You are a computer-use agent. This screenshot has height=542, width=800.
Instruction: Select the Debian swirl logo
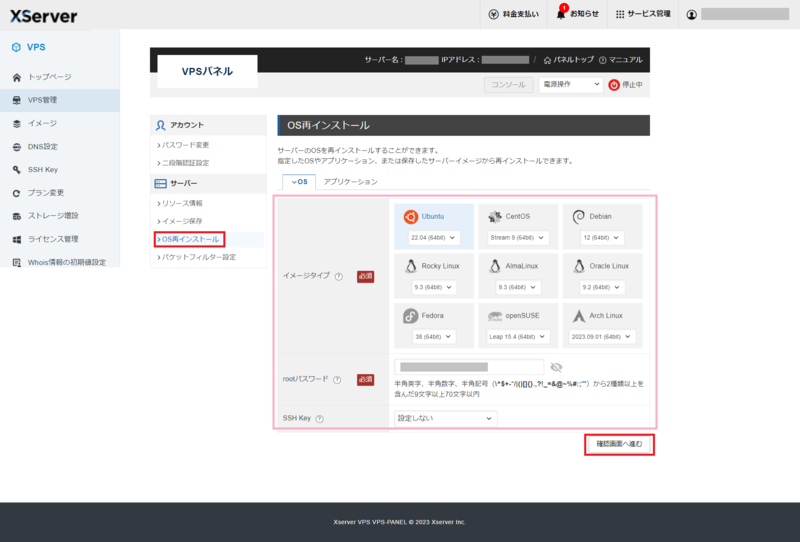click(x=579, y=217)
